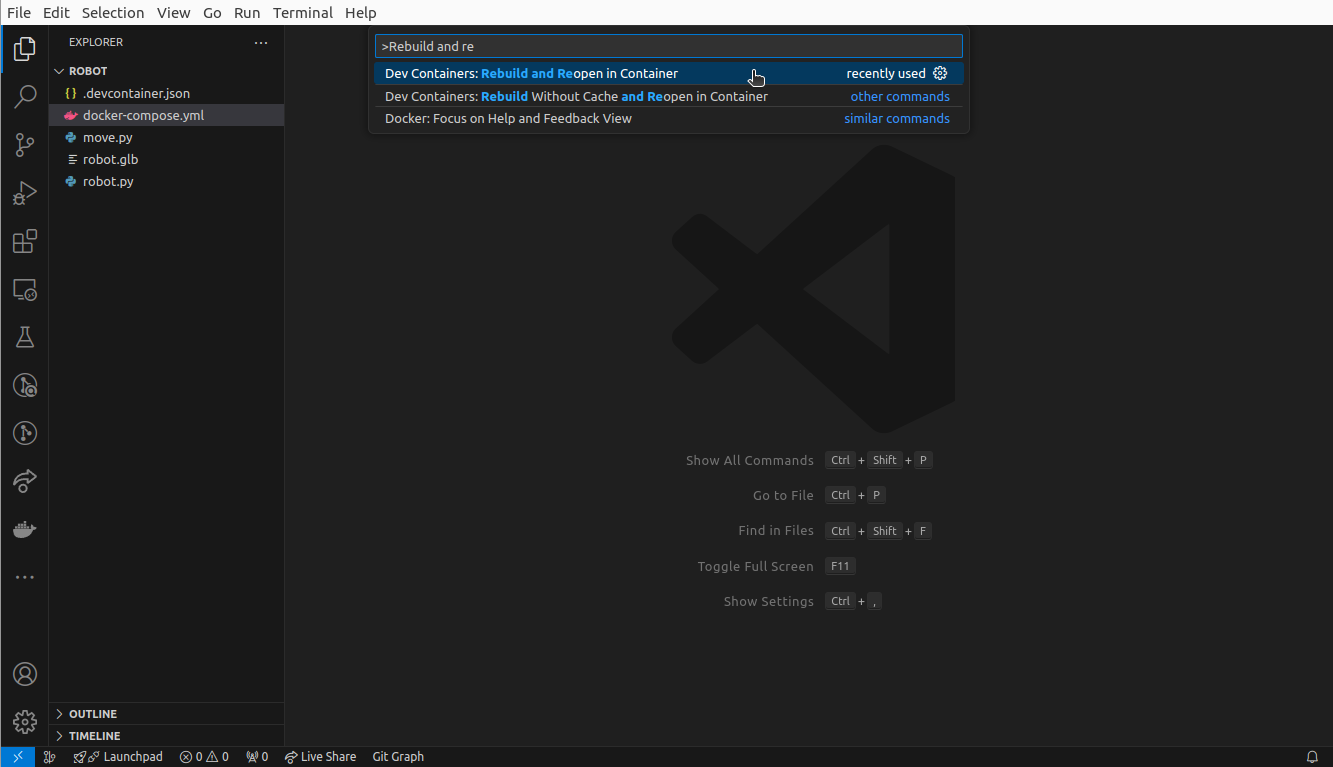This screenshot has height=767, width=1333.
Task: Open the Run menu
Action: click(x=247, y=13)
